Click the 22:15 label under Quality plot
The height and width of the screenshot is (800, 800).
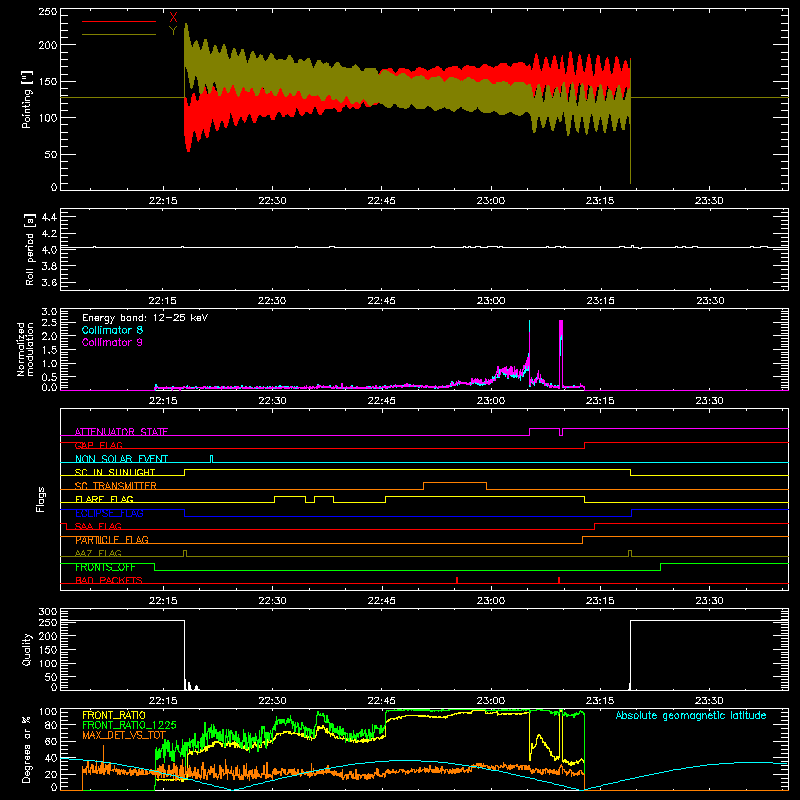(x=163, y=701)
